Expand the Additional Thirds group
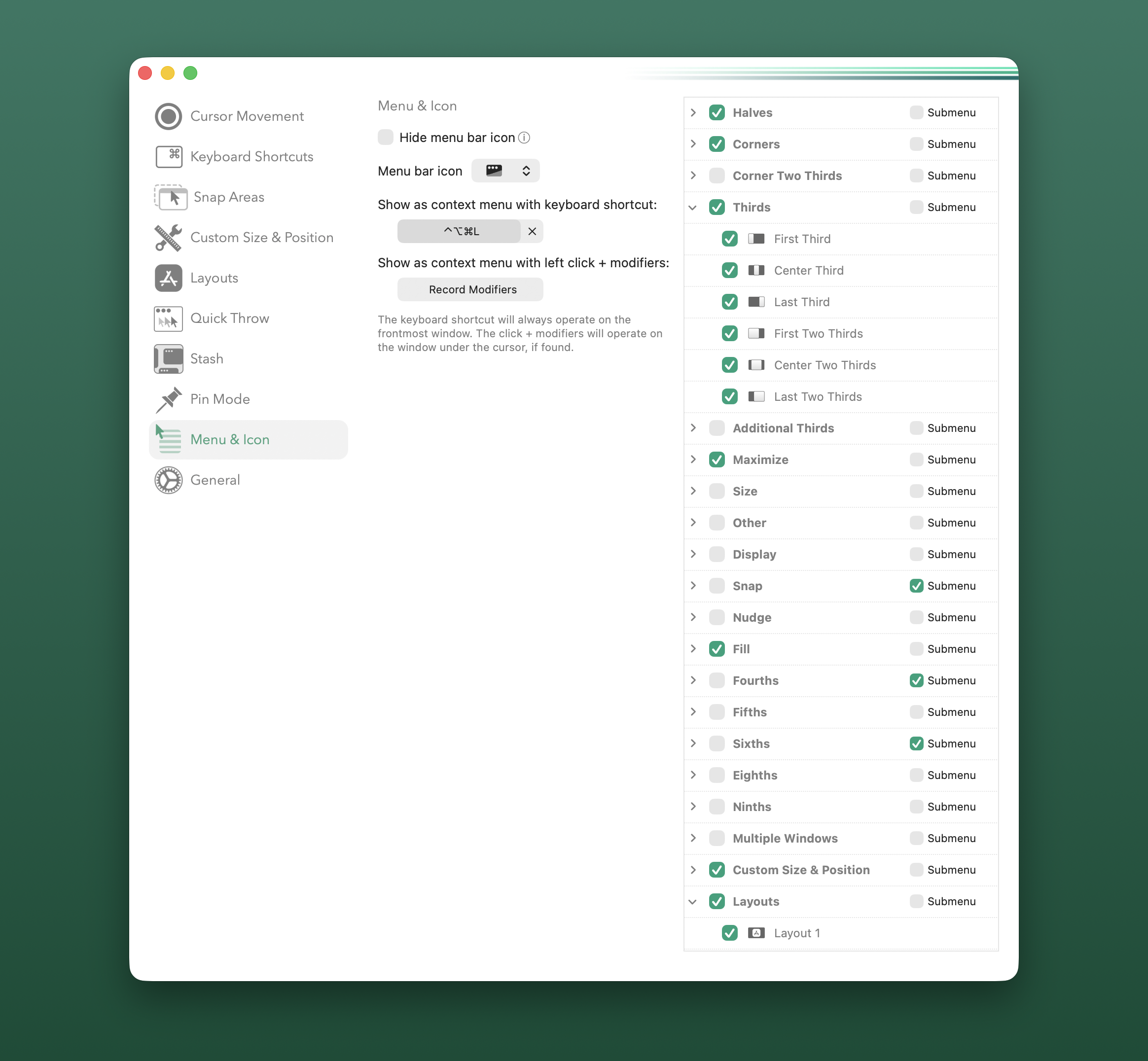 tap(693, 428)
